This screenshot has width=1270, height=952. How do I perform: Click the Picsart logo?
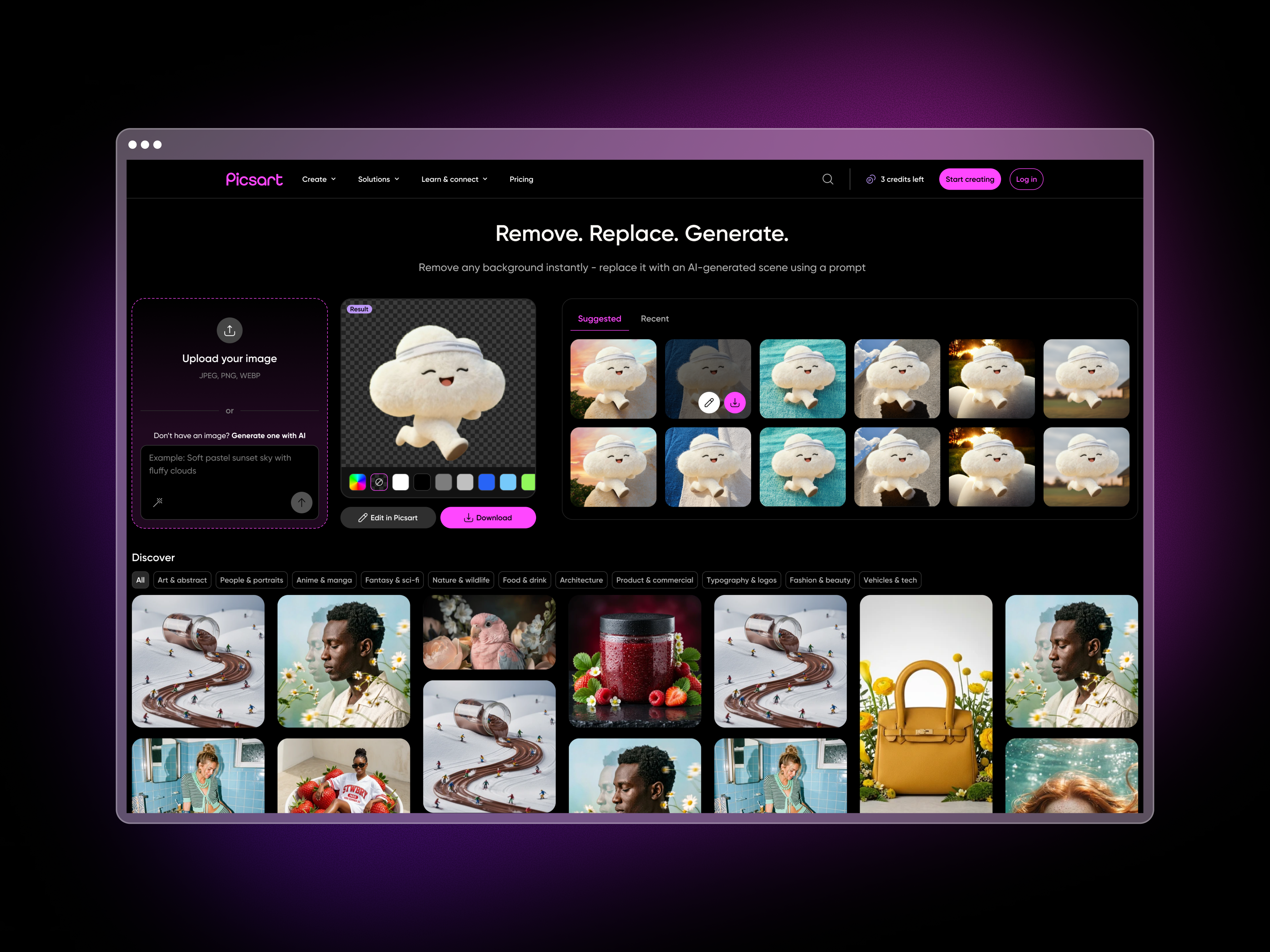pyautogui.click(x=254, y=179)
